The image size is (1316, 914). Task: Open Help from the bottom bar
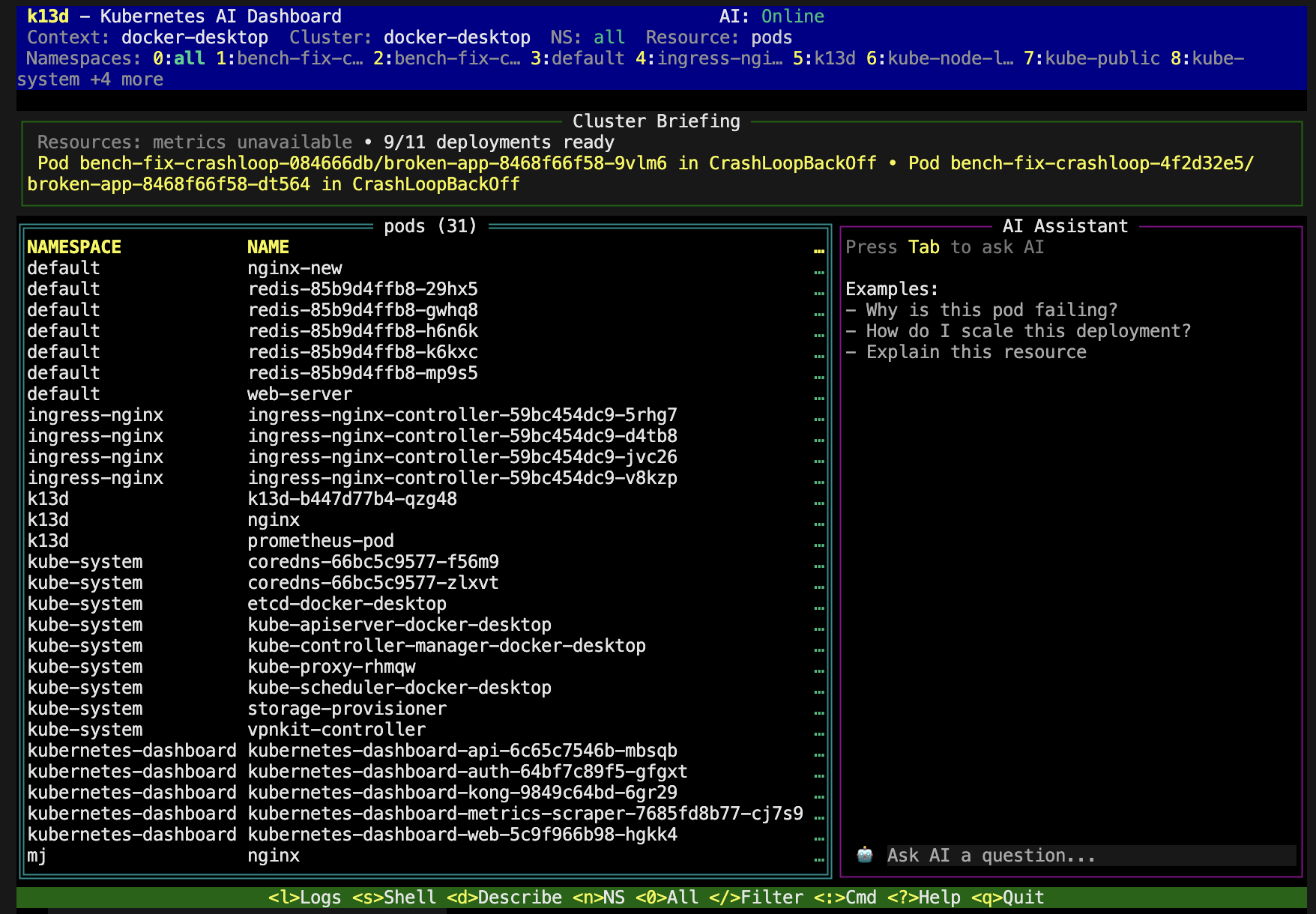coord(923,898)
